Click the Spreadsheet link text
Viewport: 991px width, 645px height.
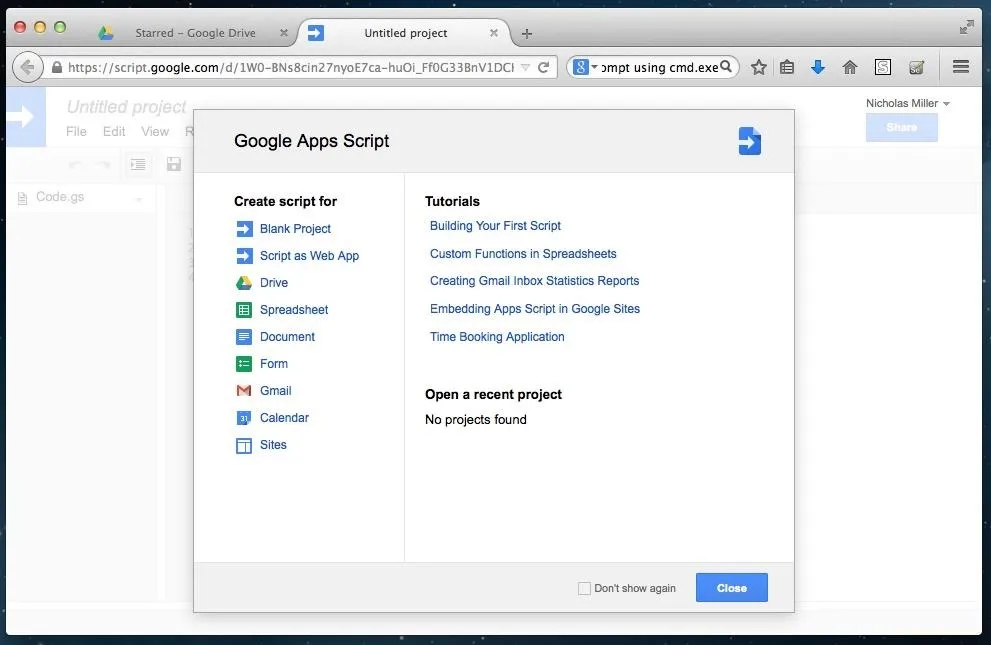pyautogui.click(x=294, y=310)
